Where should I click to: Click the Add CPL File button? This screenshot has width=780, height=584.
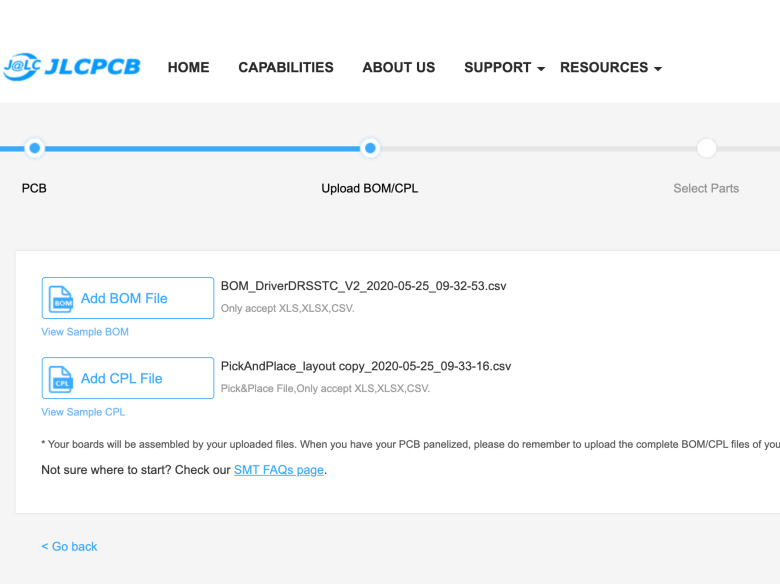[x=128, y=378]
